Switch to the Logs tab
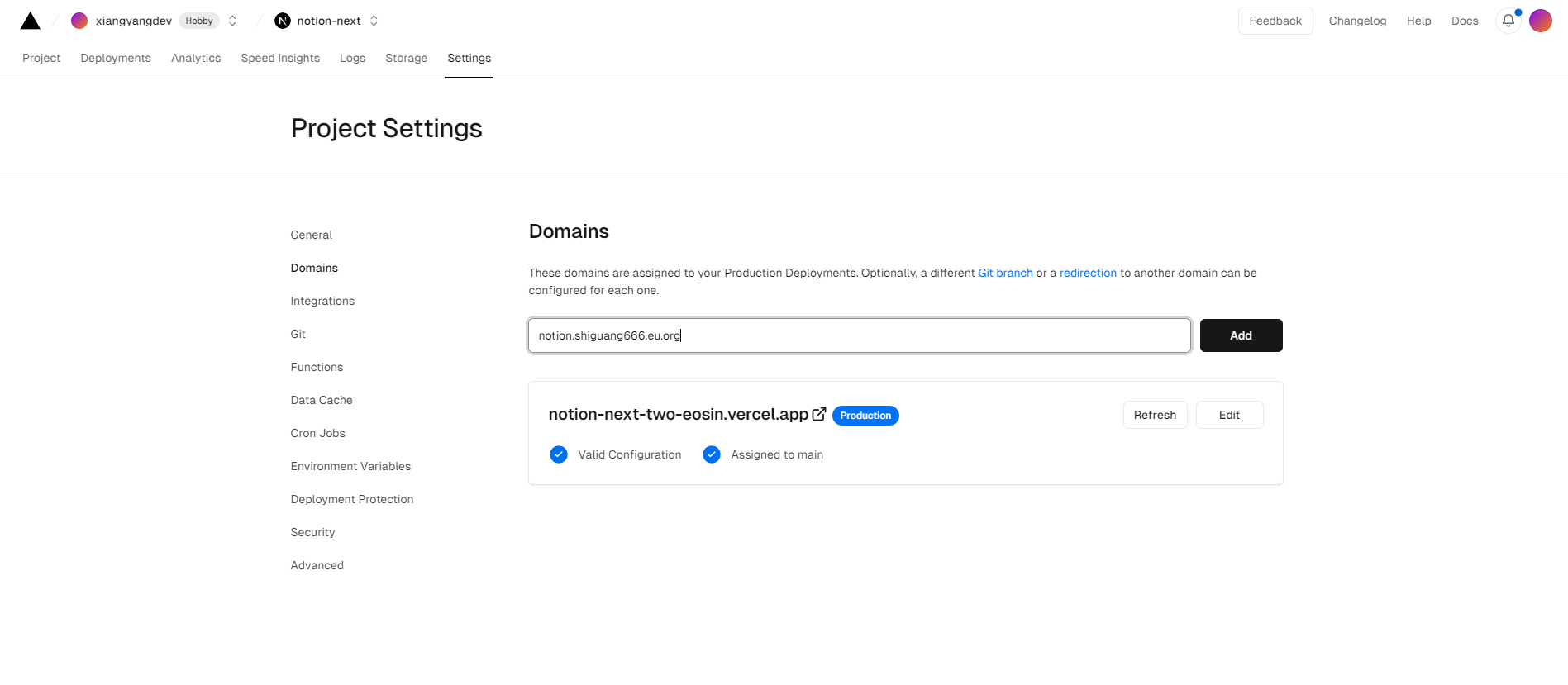 click(352, 58)
